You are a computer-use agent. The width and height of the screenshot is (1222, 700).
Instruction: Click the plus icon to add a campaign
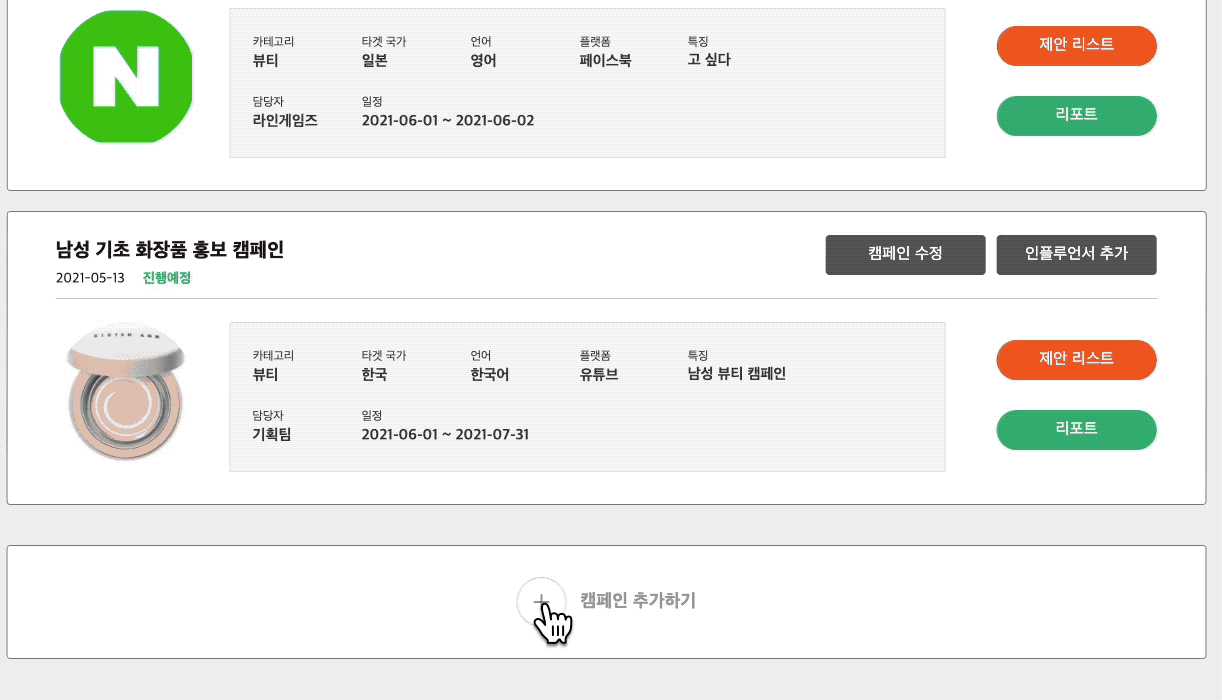(541, 598)
